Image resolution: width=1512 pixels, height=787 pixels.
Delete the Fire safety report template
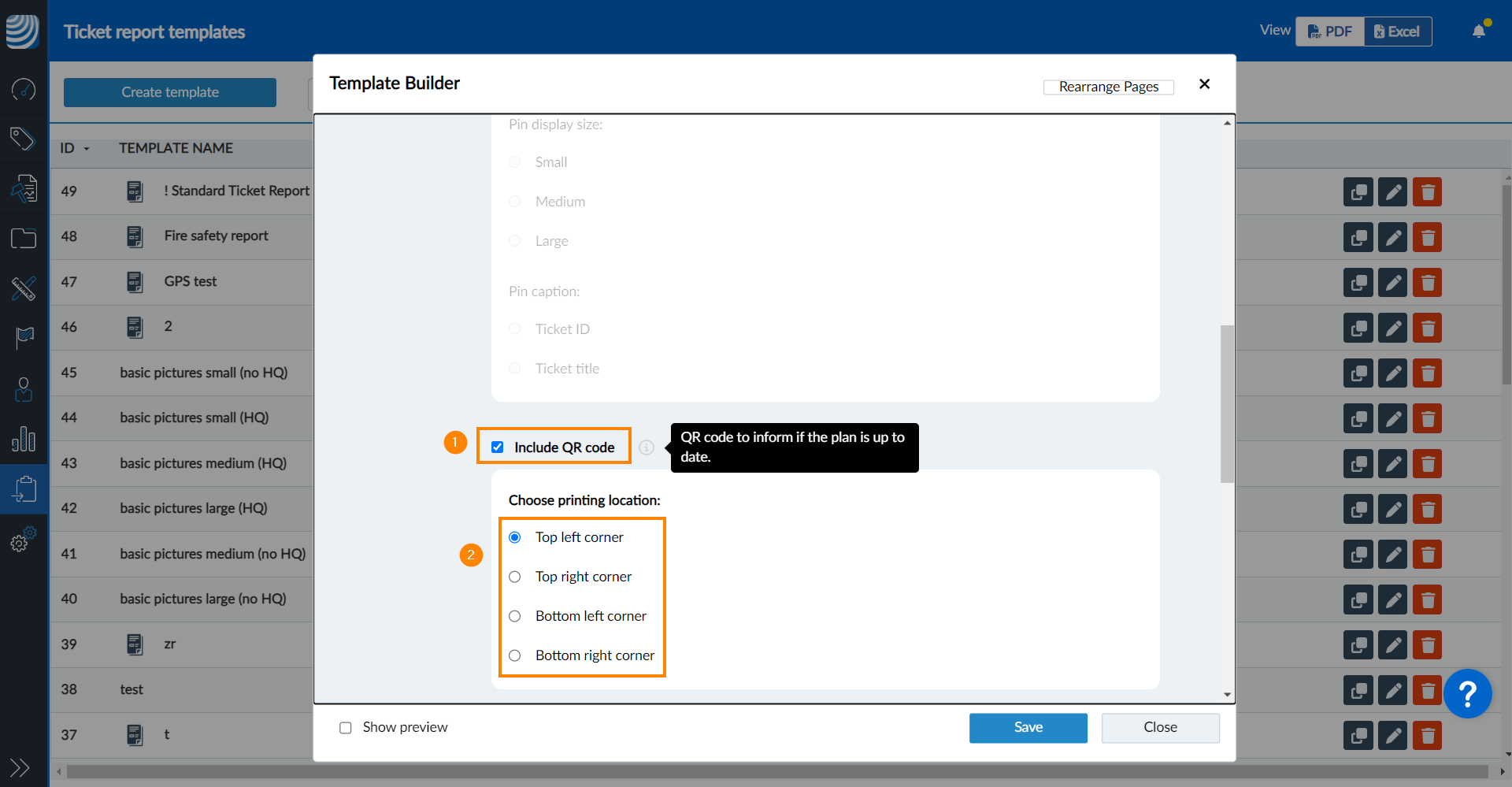click(1427, 238)
